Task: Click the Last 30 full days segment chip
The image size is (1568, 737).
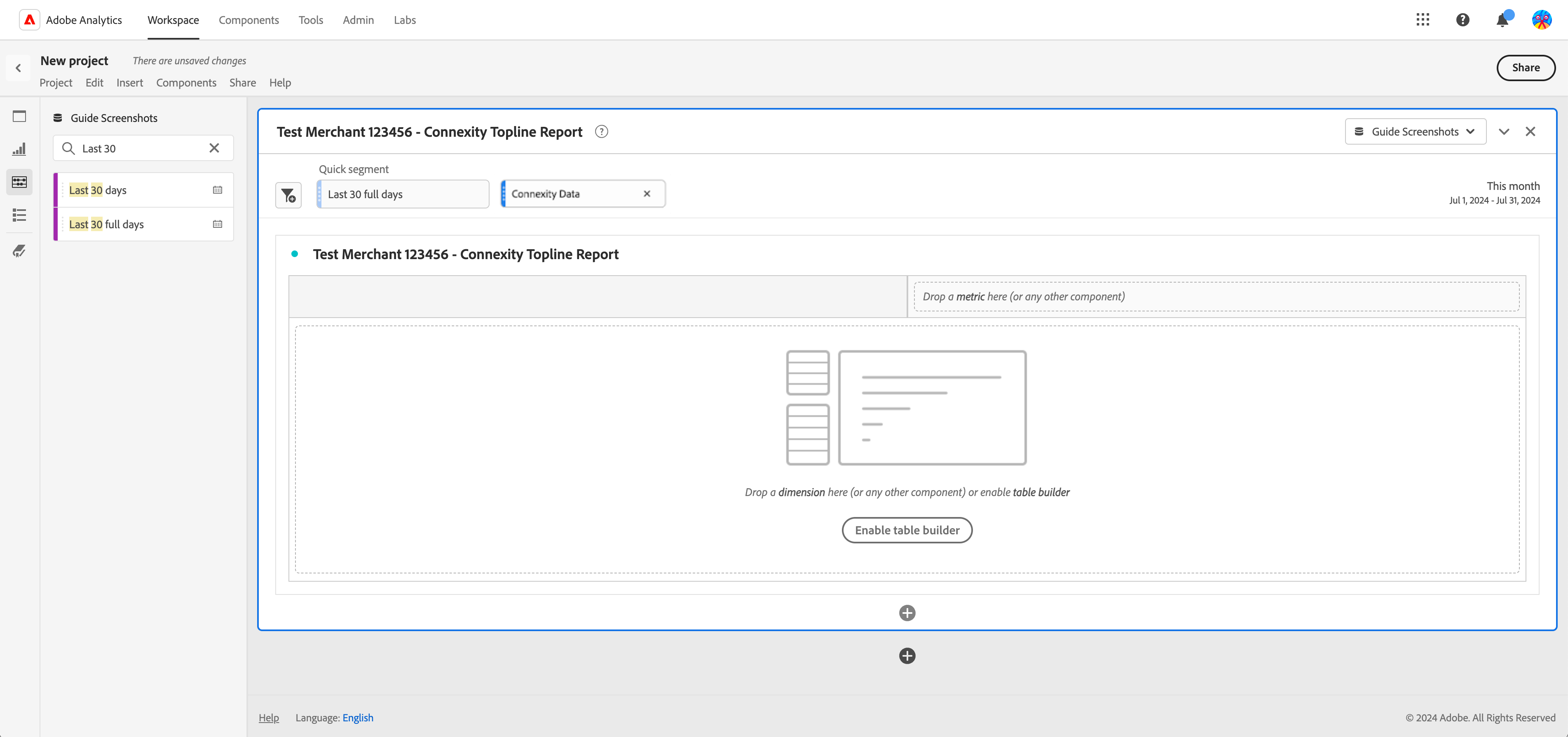Action: [403, 194]
